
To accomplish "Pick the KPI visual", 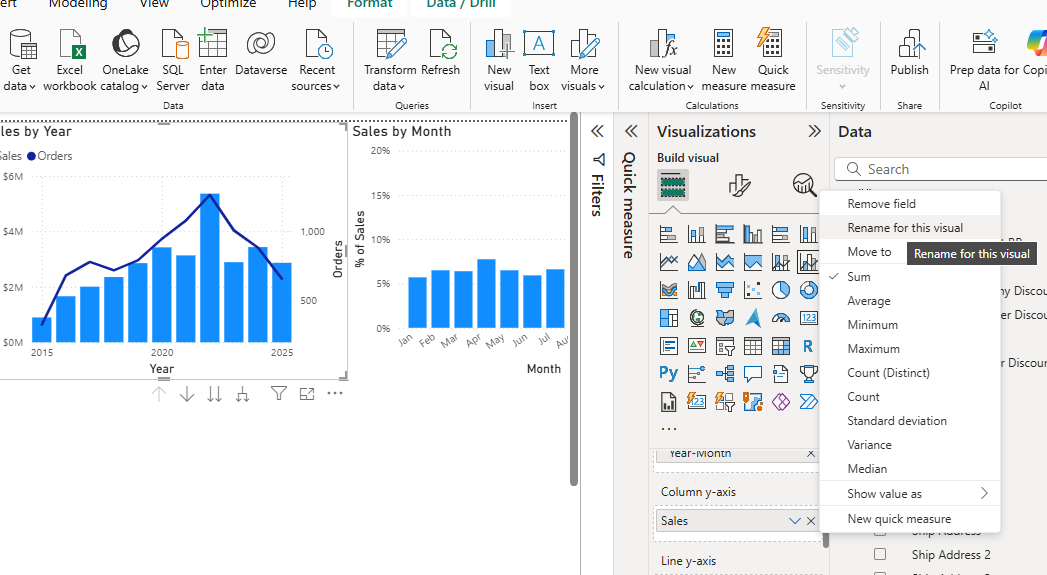I will (696, 346).
